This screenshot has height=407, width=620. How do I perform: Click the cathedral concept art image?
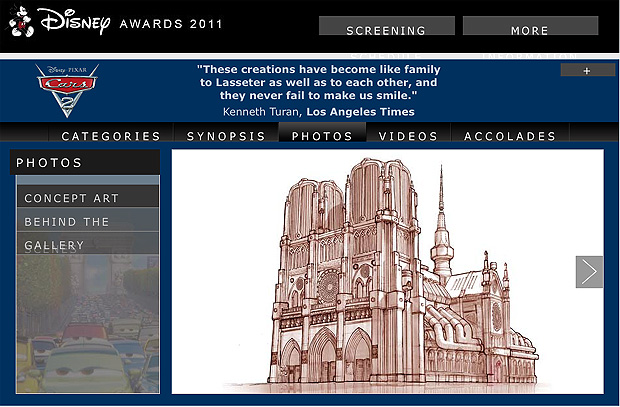pyautogui.click(x=388, y=272)
